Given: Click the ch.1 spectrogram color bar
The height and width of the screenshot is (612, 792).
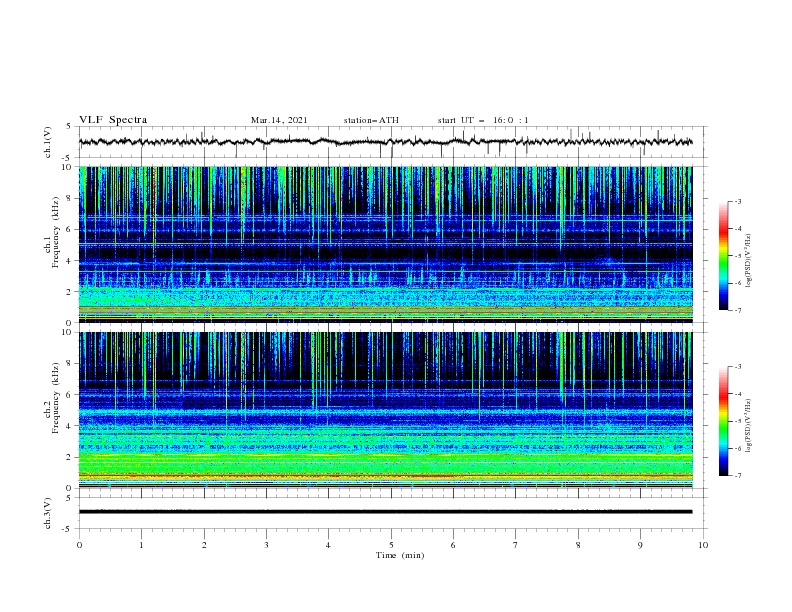Looking at the screenshot, I should [723, 255].
